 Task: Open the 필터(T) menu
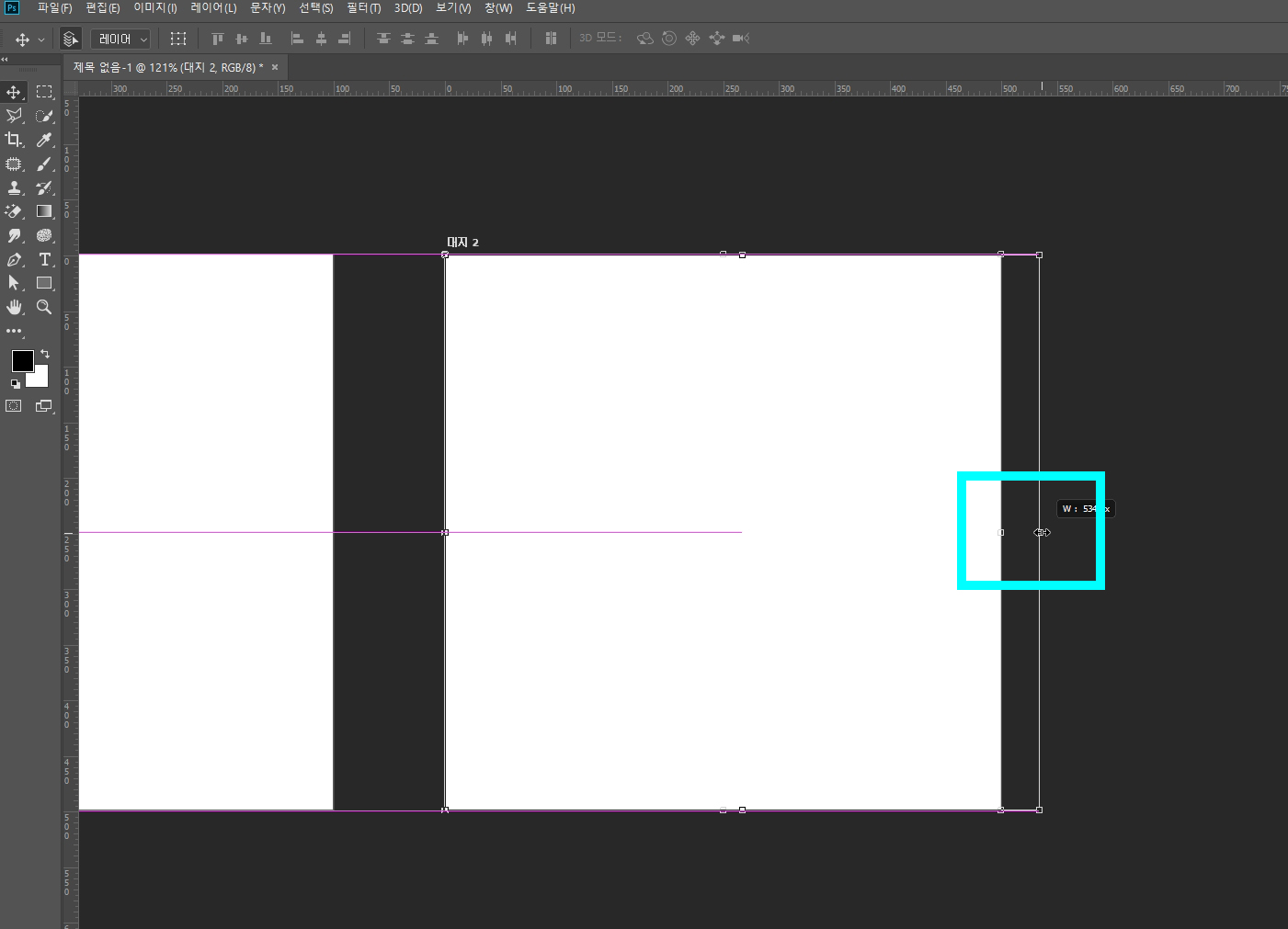363,8
